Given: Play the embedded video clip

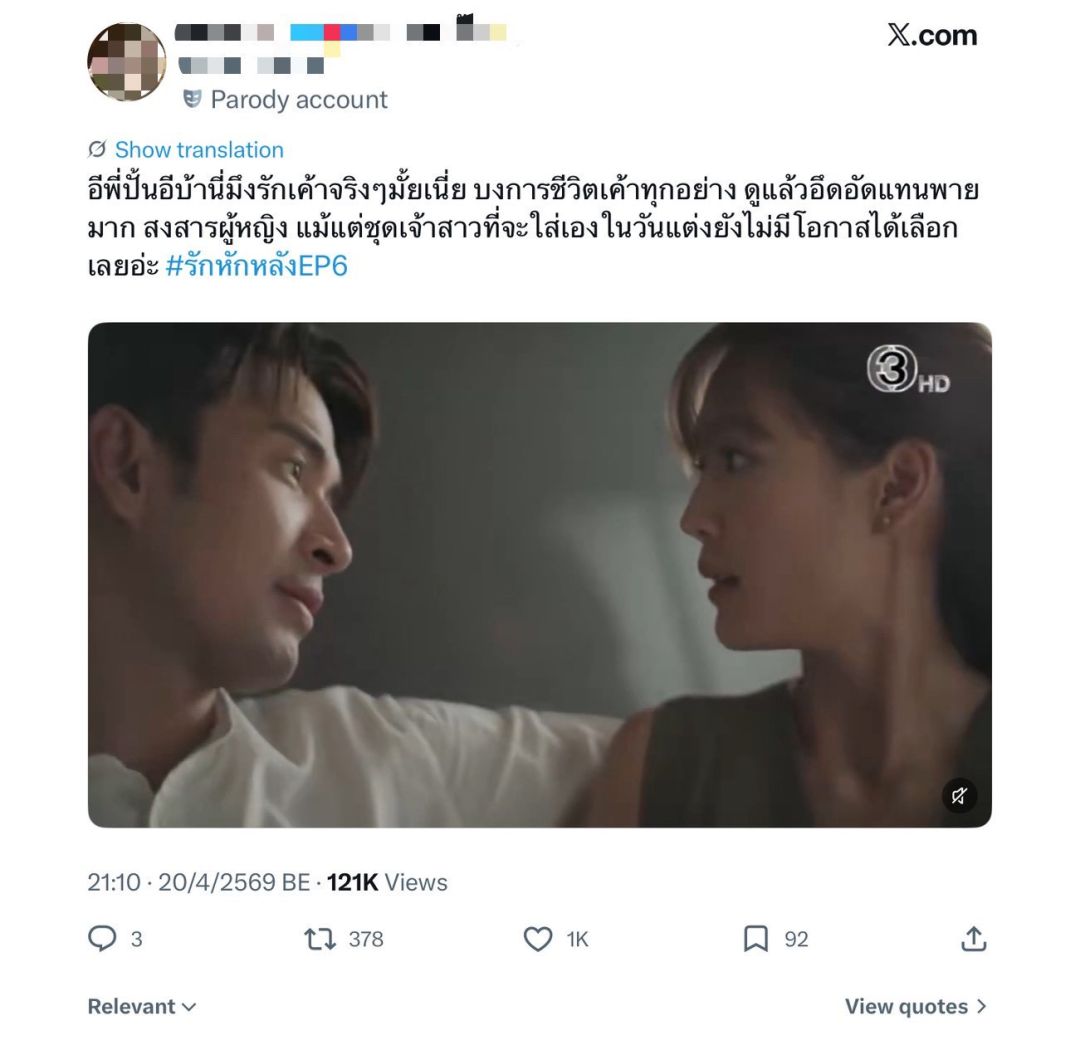Looking at the screenshot, I should click(539, 575).
